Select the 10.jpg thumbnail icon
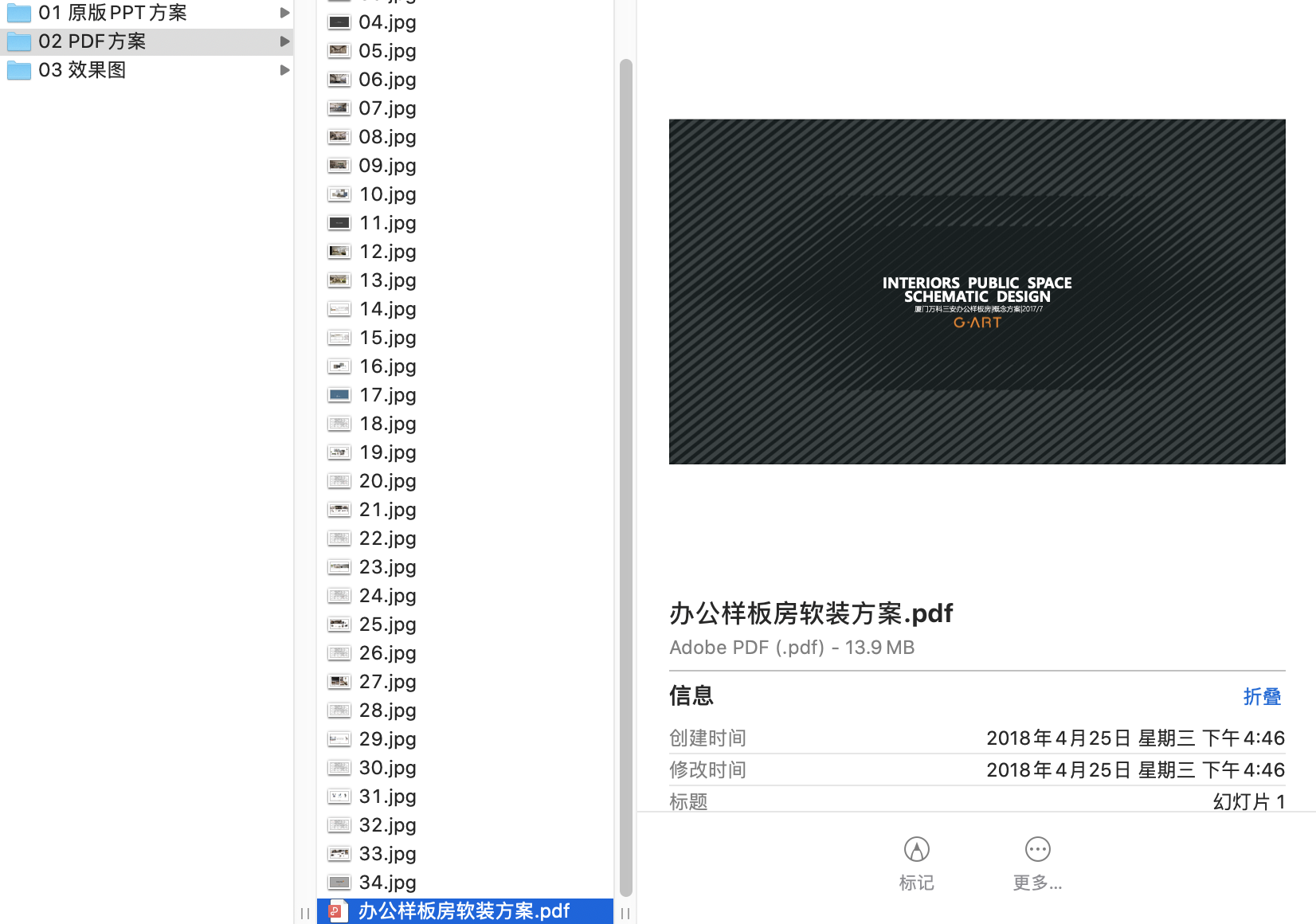This screenshot has width=1316, height=924. pos(339,194)
